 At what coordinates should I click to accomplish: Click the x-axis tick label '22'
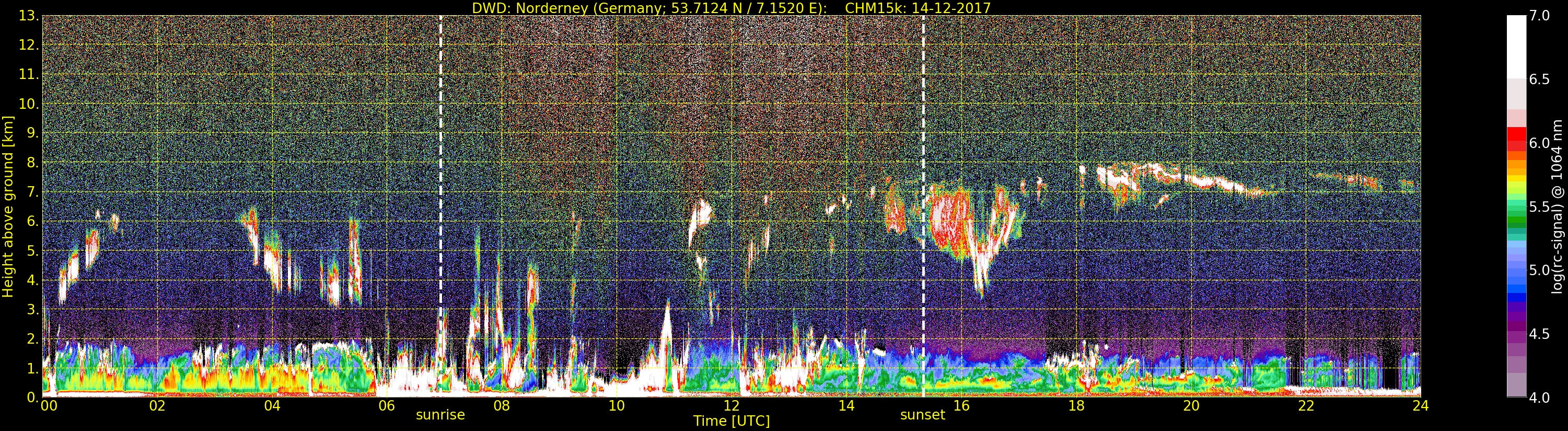coord(1306,406)
